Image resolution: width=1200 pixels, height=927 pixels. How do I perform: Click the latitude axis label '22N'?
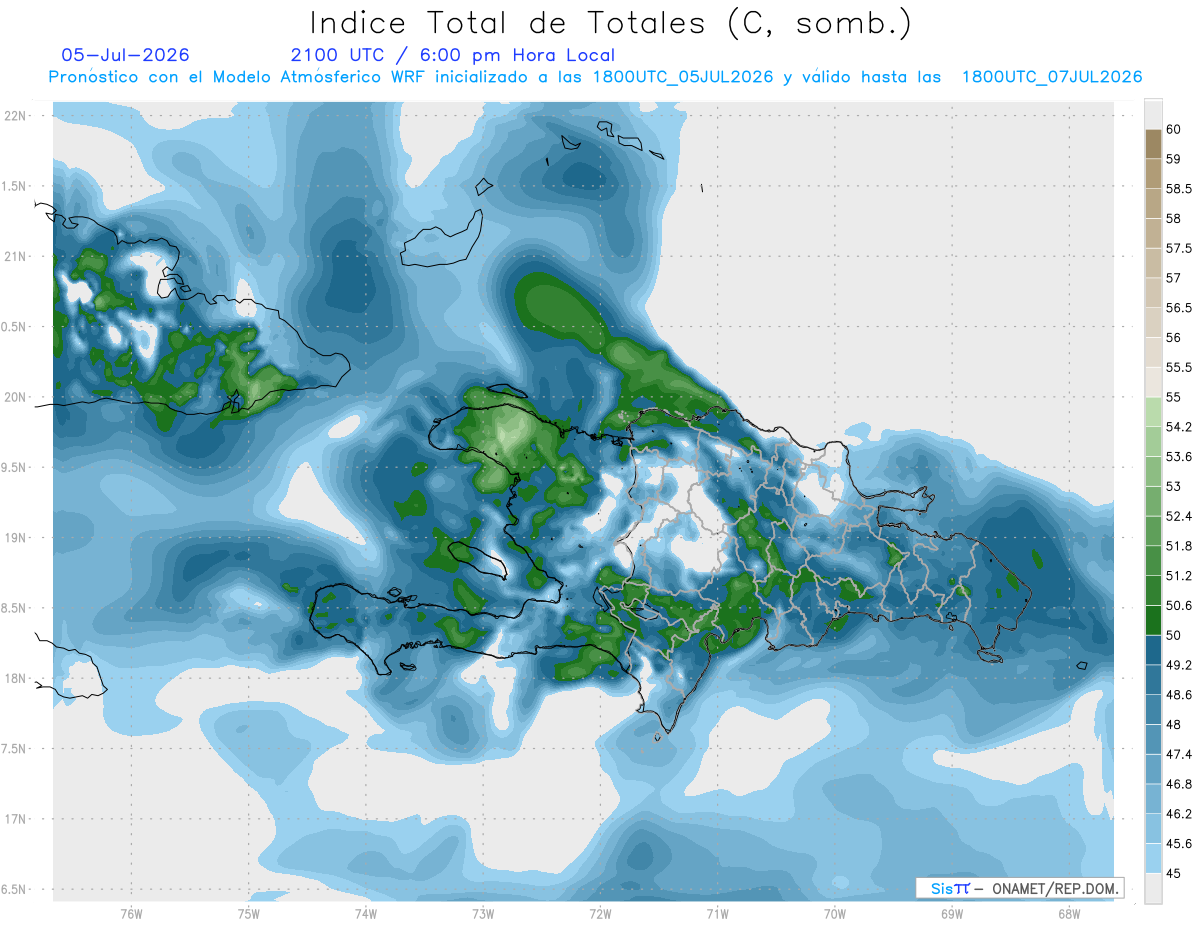click(x=17, y=116)
